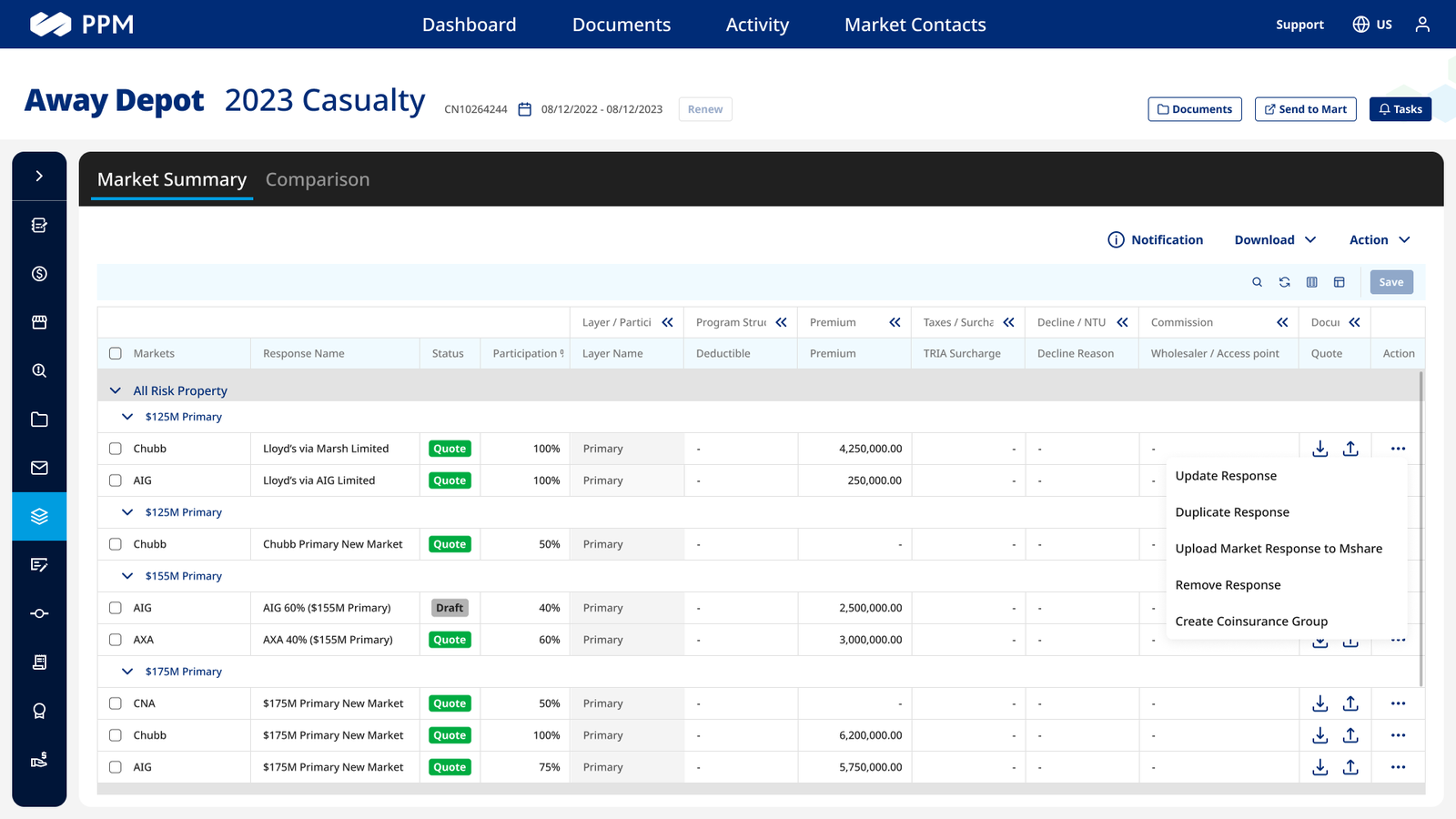Click the globe US language icon

pyautogui.click(x=1372, y=25)
